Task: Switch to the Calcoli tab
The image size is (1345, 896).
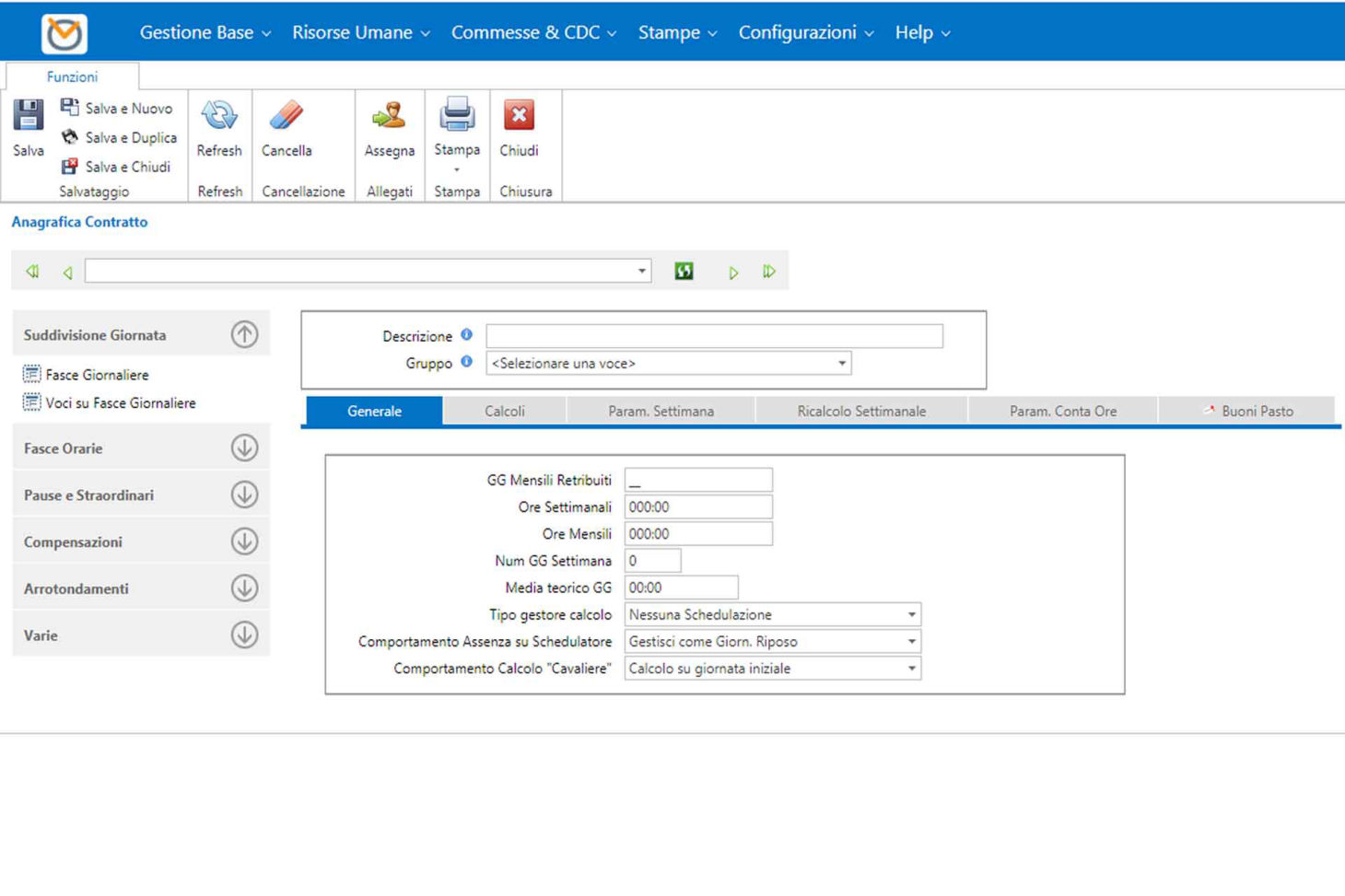Action: click(505, 411)
